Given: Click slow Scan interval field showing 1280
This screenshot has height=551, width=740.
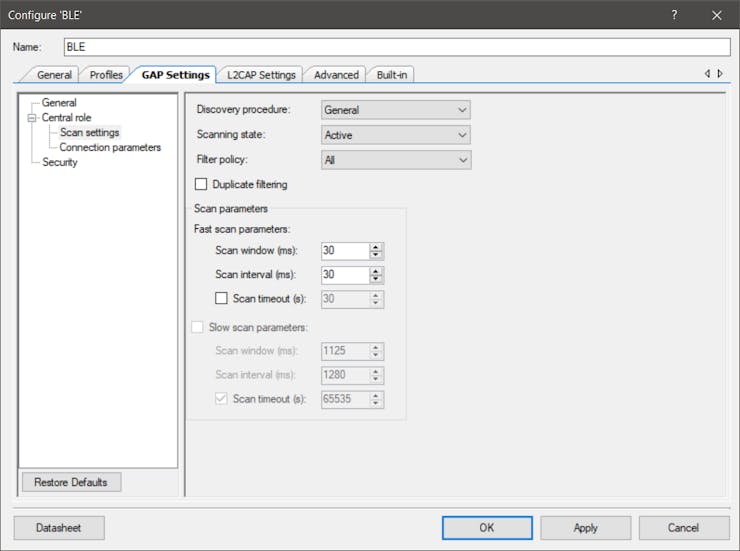Looking at the screenshot, I should [x=345, y=375].
